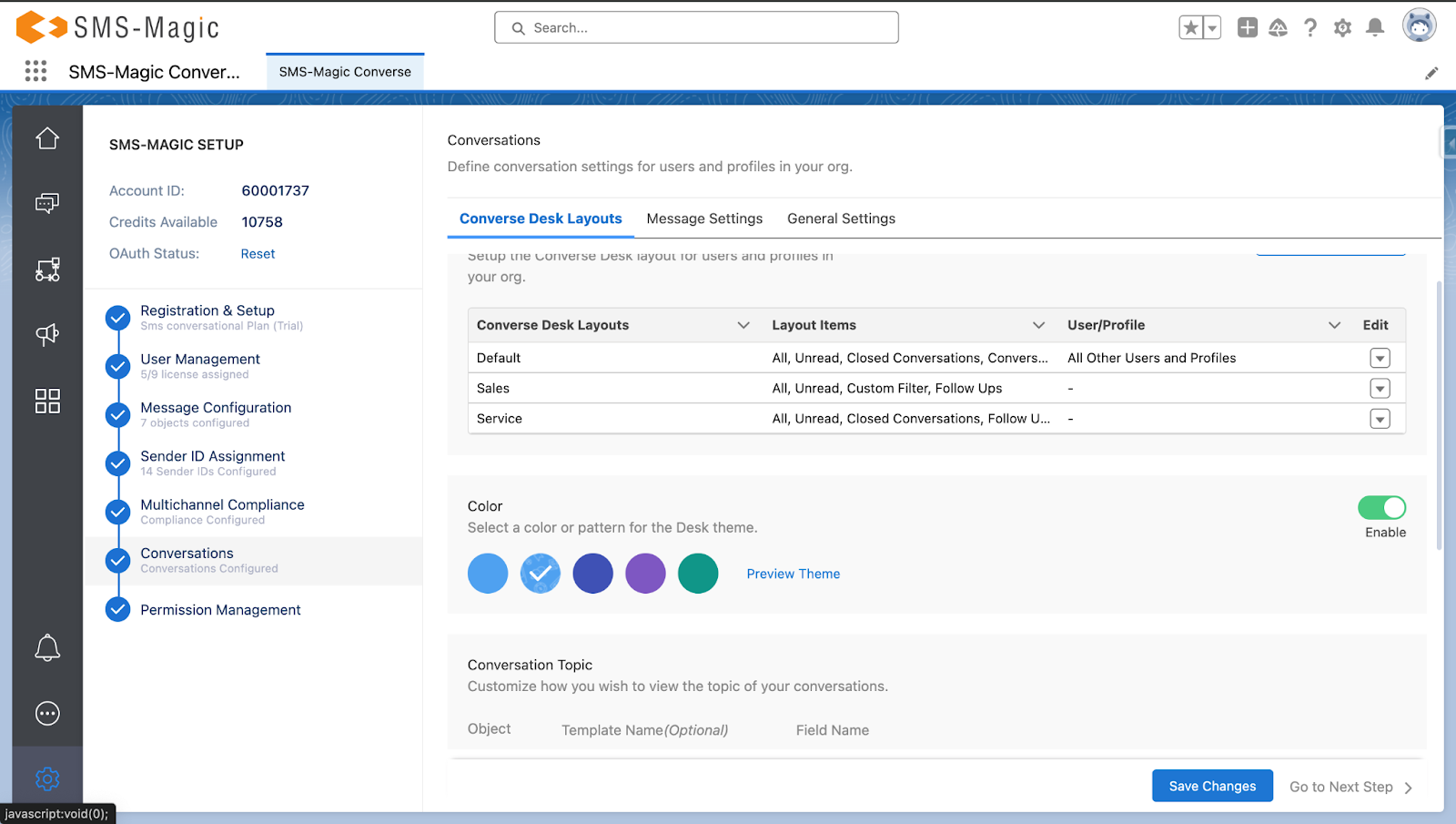Expand Layout Items column chevron
1456x824 pixels.
point(1038,325)
